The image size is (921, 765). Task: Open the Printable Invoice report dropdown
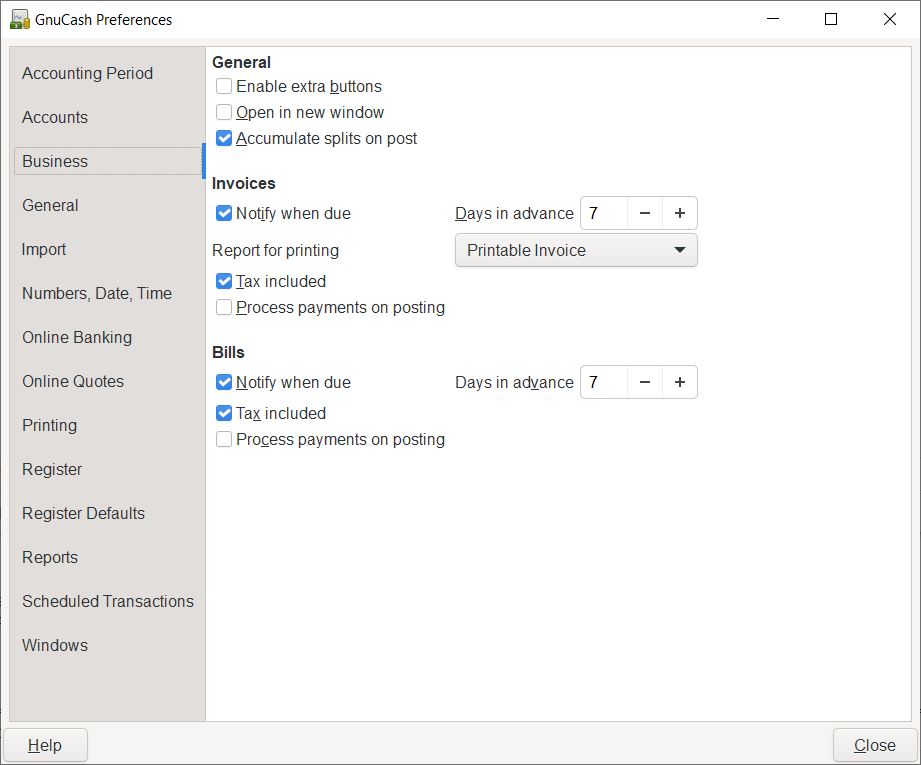pos(576,250)
